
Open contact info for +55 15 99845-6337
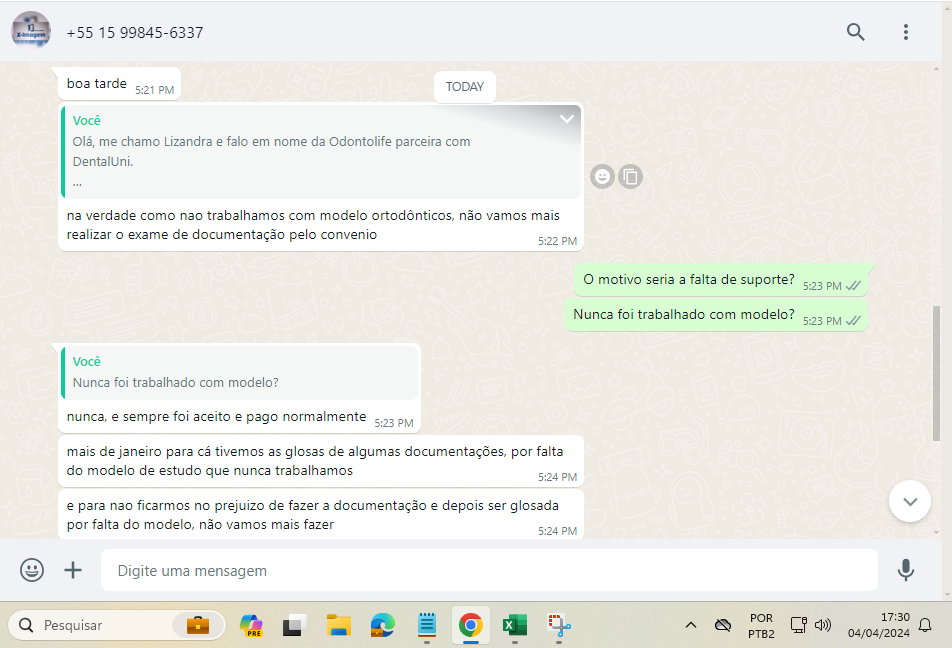[x=135, y=33]
